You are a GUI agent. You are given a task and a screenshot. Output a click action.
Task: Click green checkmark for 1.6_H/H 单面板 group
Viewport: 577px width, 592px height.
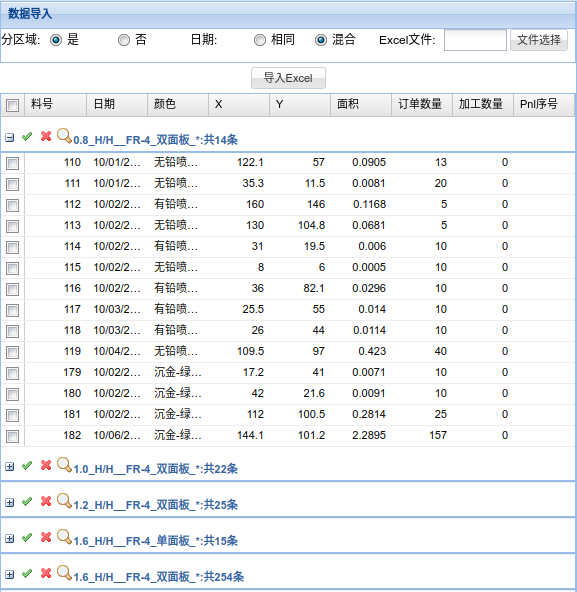27,538
